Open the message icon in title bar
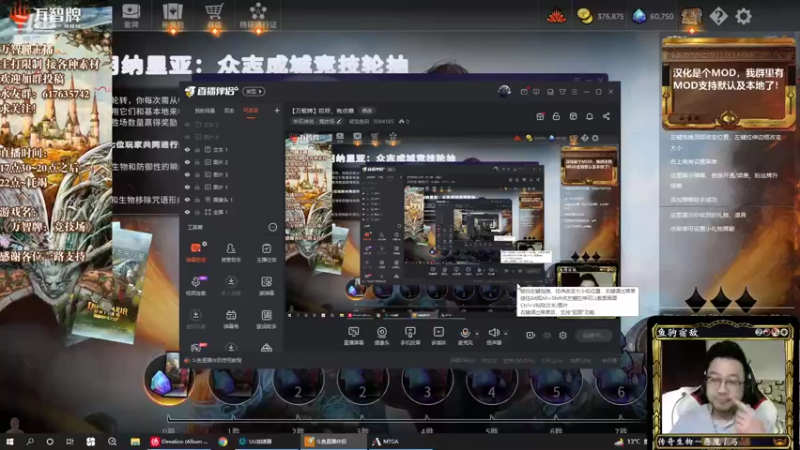Screen dimensions: 800x450 [536, 92]
